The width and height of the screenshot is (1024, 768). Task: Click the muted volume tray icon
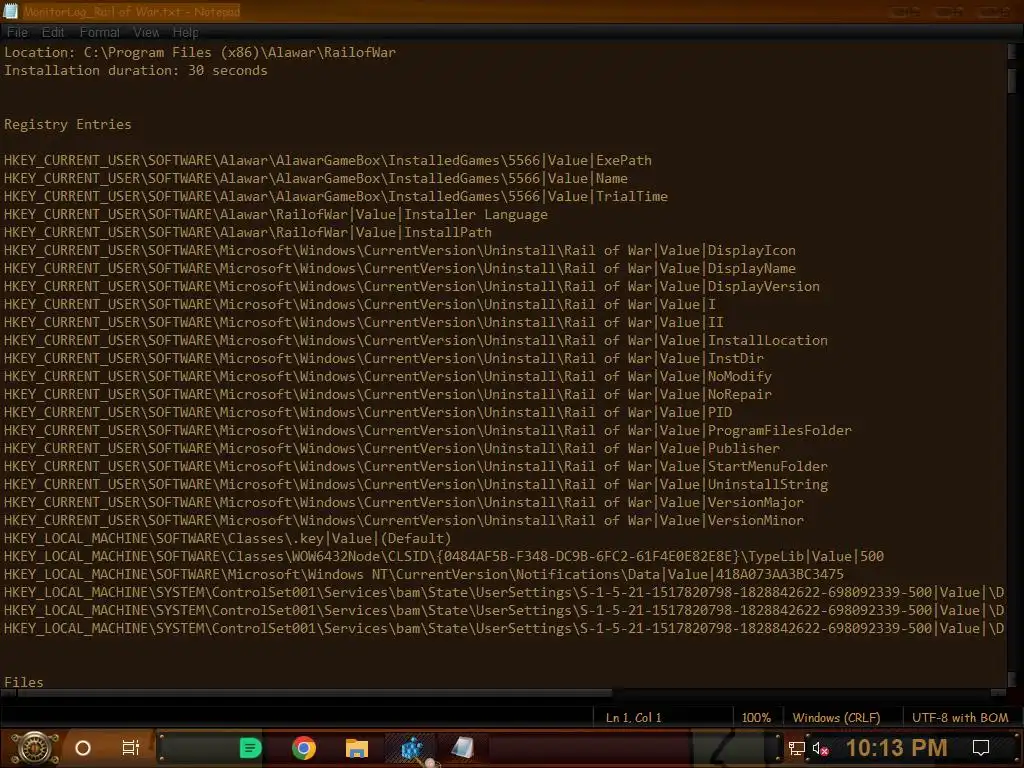pos(820,749)
